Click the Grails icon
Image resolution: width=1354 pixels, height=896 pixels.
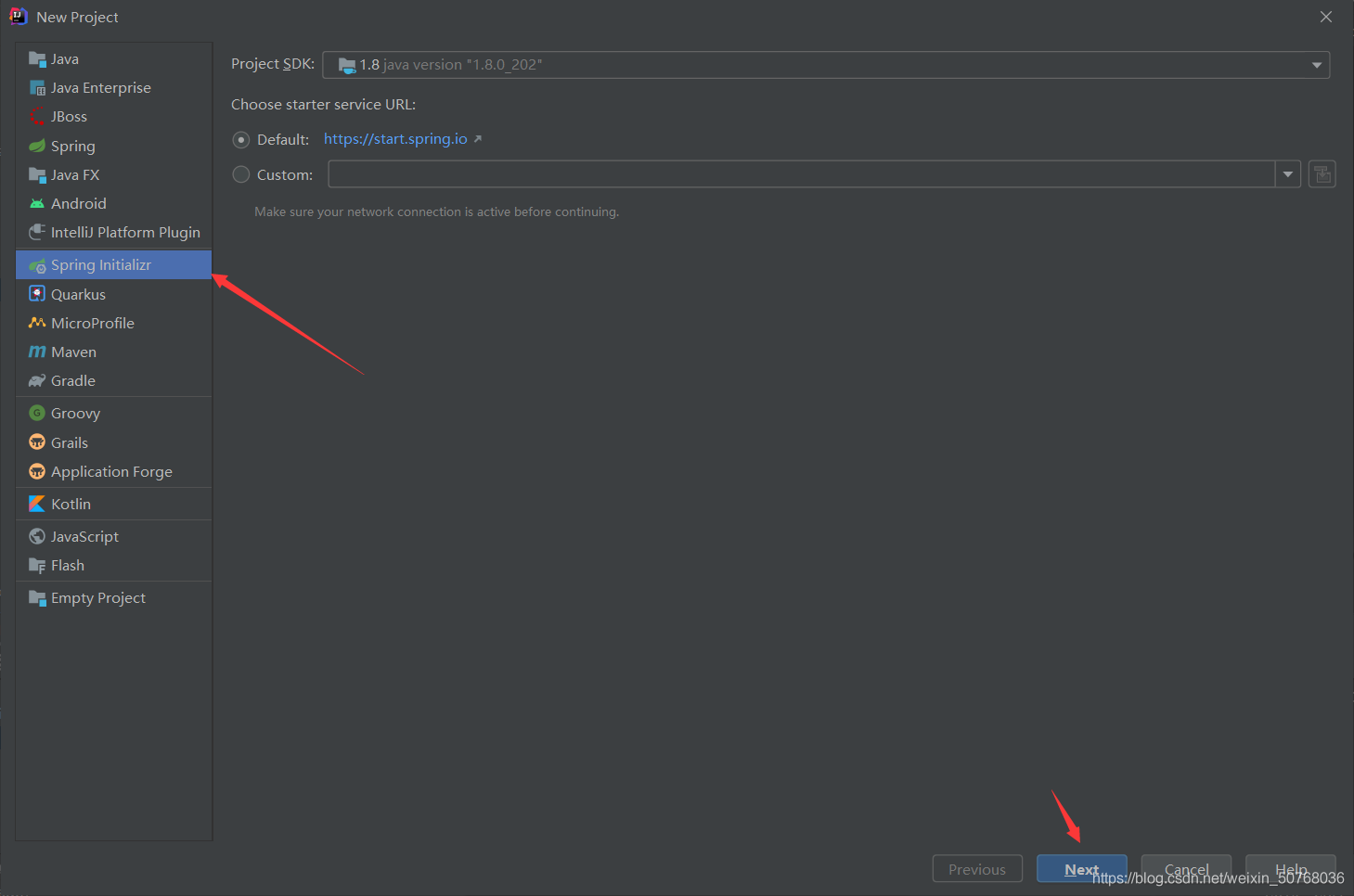(37, 442)
